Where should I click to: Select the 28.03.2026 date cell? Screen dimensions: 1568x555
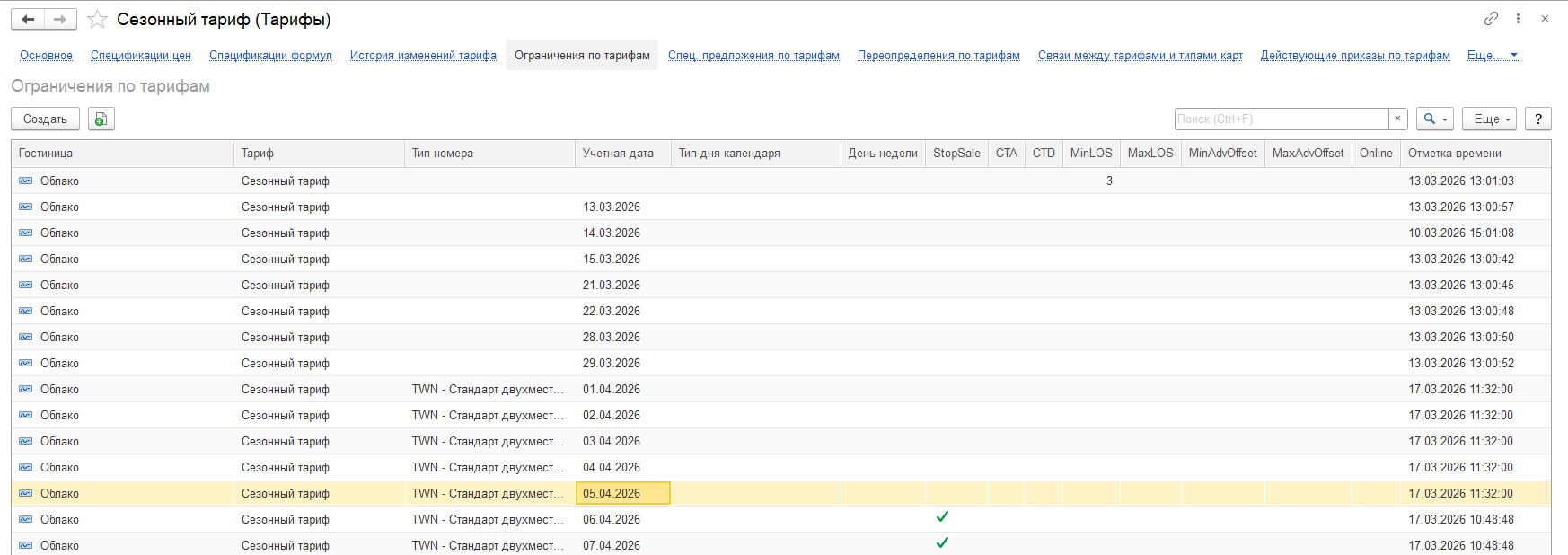pos(622,337)
